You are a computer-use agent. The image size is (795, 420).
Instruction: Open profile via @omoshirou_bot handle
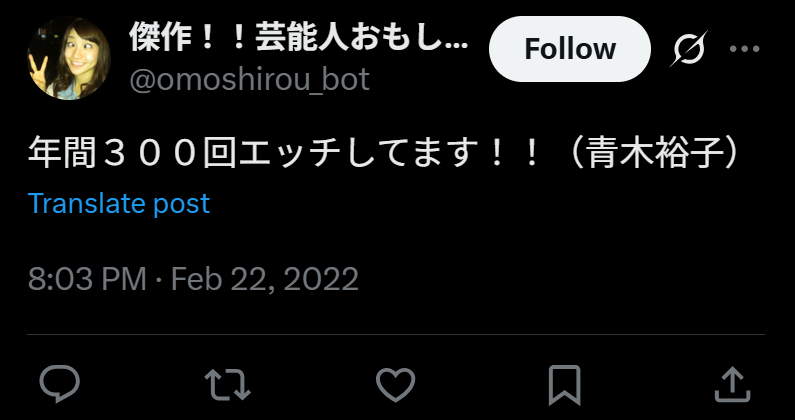click(x=249, y=80)
